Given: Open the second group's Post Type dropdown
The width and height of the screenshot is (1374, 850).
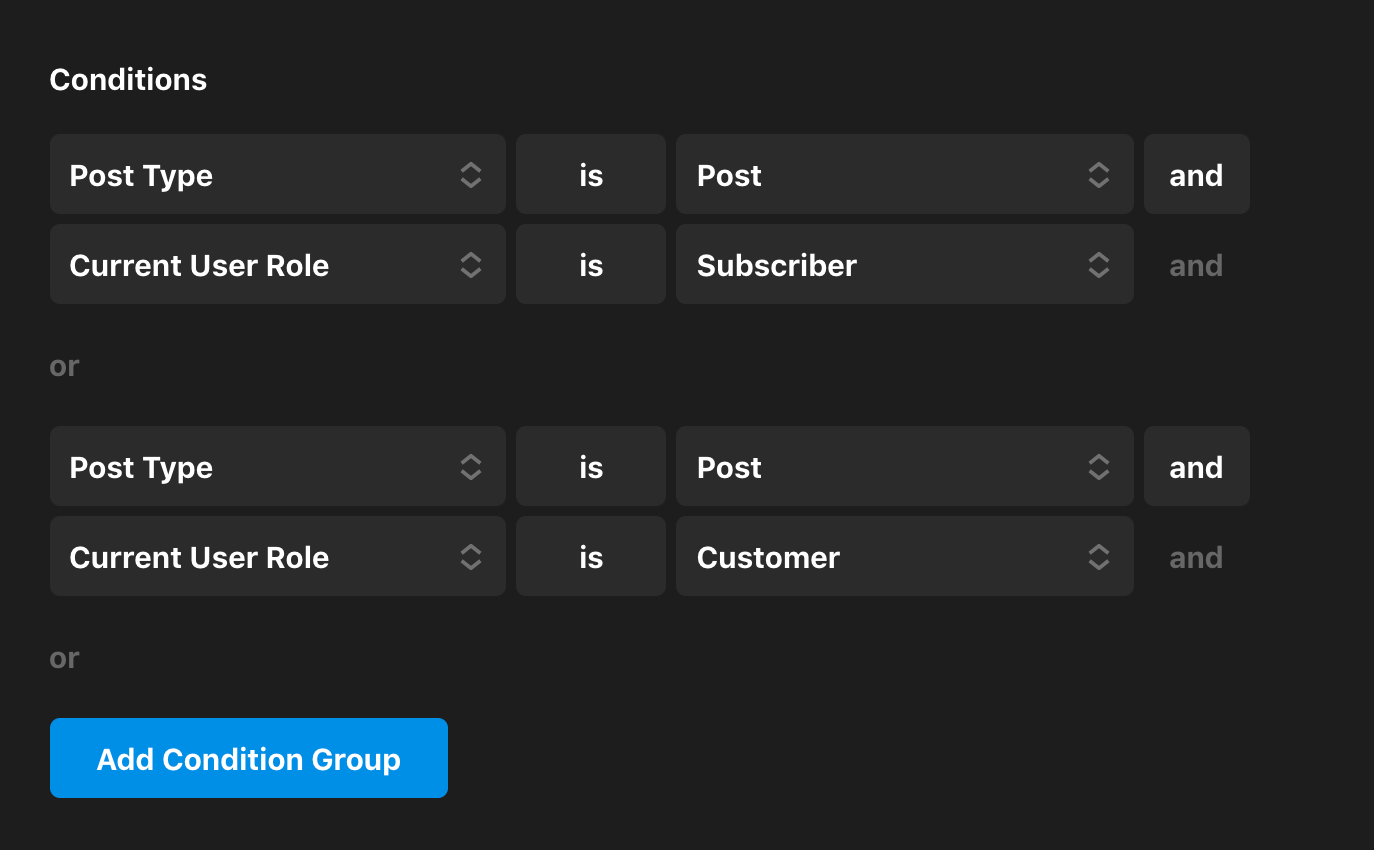Looking at the screenshot, I should tap(277, 467).
